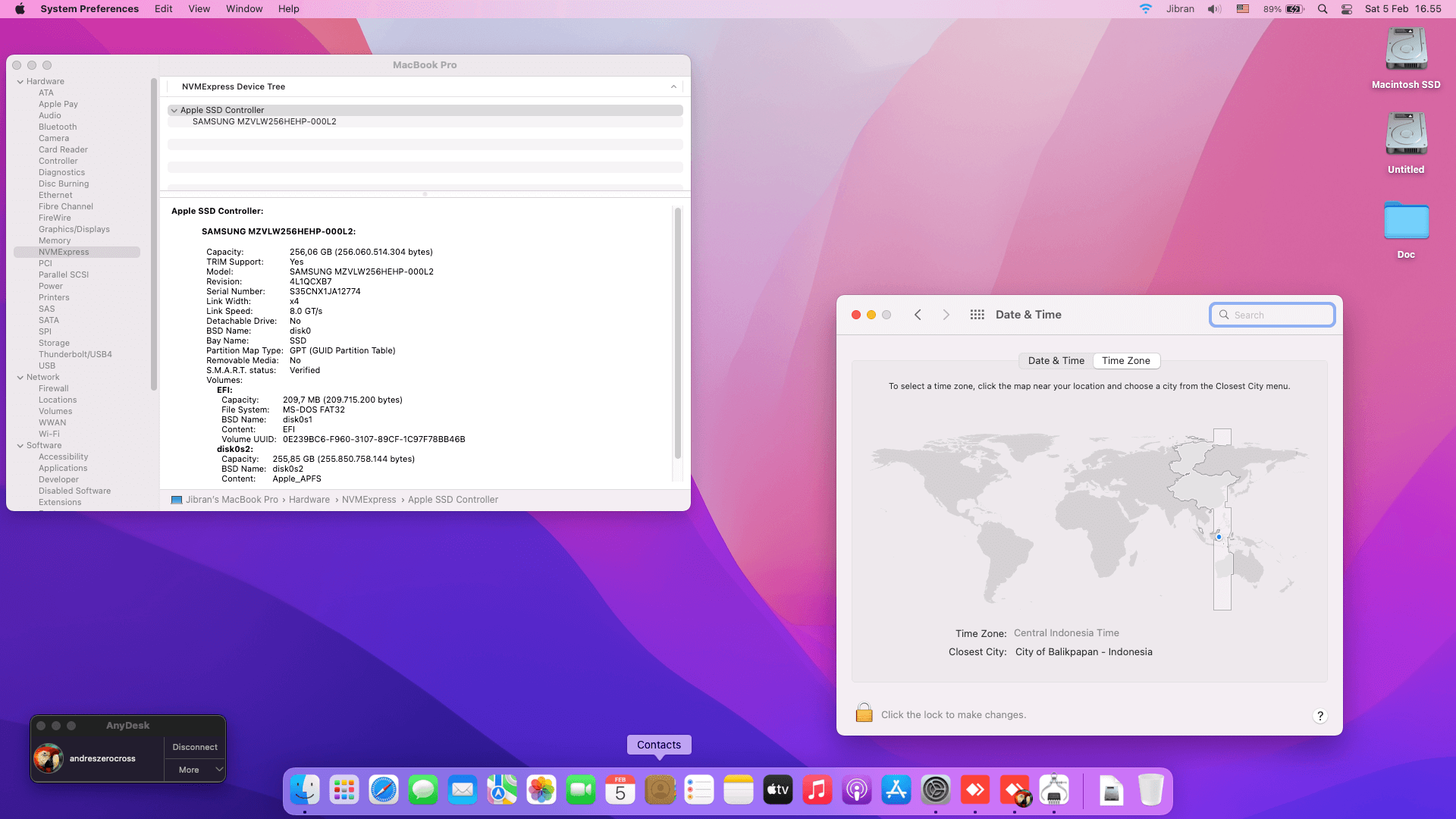Click the details pane vertical scrollbar
Image resolution: width=1456 pixels, height=819 pixels.
pyautogui.click(x=678, y=334)
